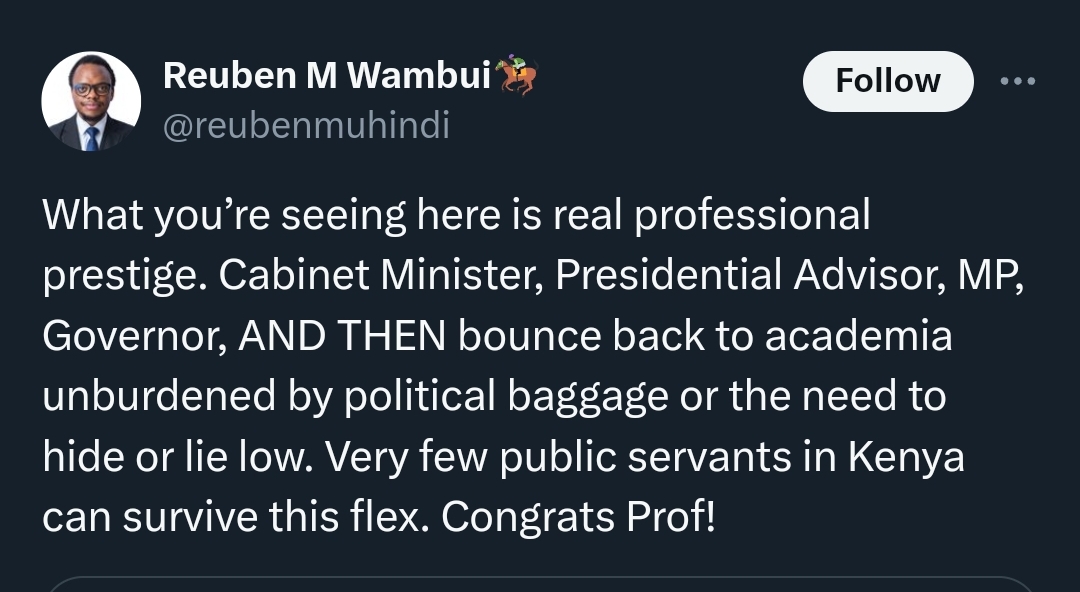Click 'political baggage' in the tweet text
The image size is (1080, 592).
tap(506, 397)
